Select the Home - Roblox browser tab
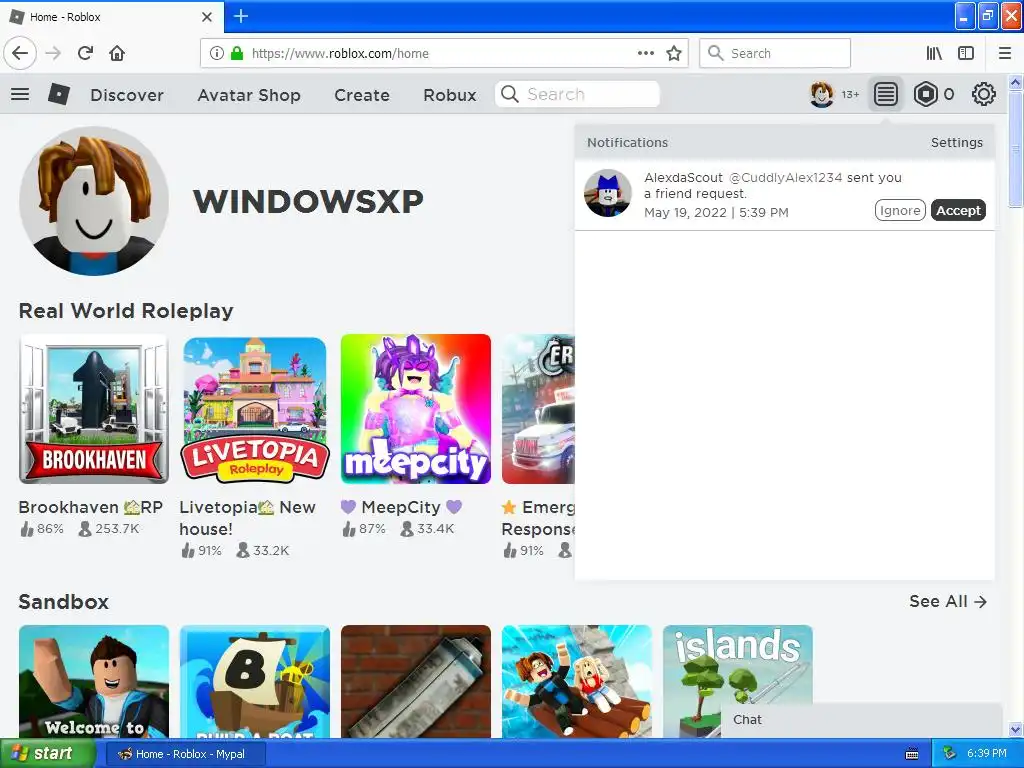The width and height of the screenshot is (1024, 768). point(112,17)
